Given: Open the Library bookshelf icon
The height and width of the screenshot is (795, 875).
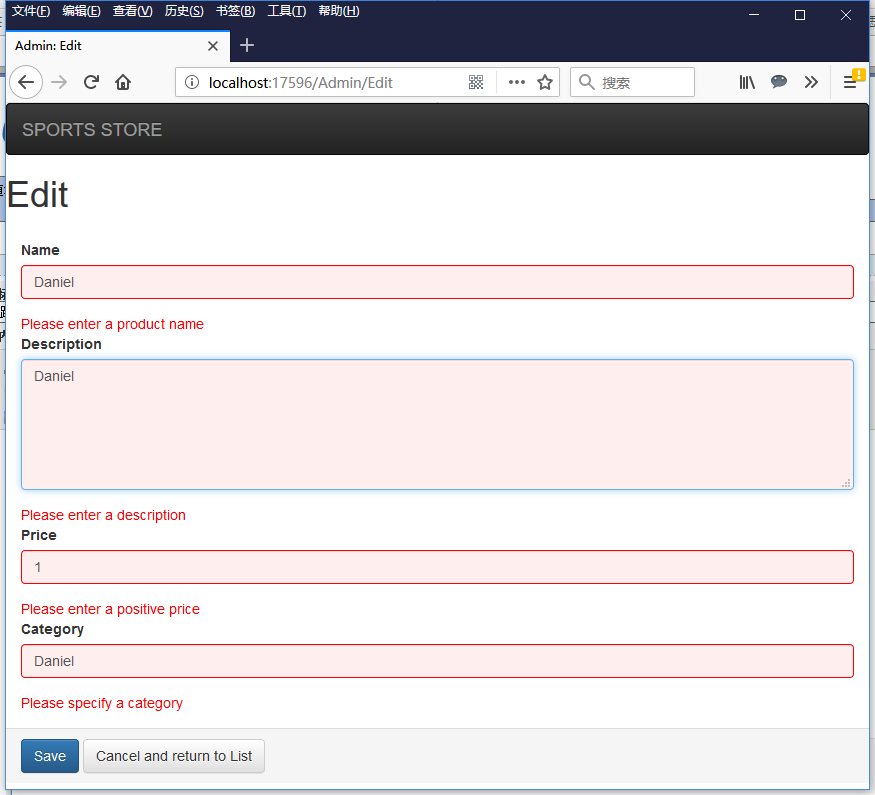Looking at the screenshot, I should pos(747,83).
